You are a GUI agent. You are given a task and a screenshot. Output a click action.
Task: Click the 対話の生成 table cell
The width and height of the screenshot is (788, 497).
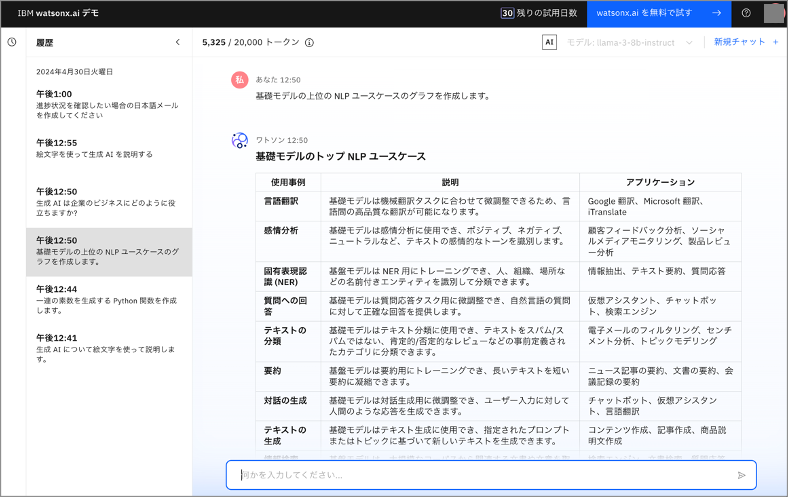288,406
